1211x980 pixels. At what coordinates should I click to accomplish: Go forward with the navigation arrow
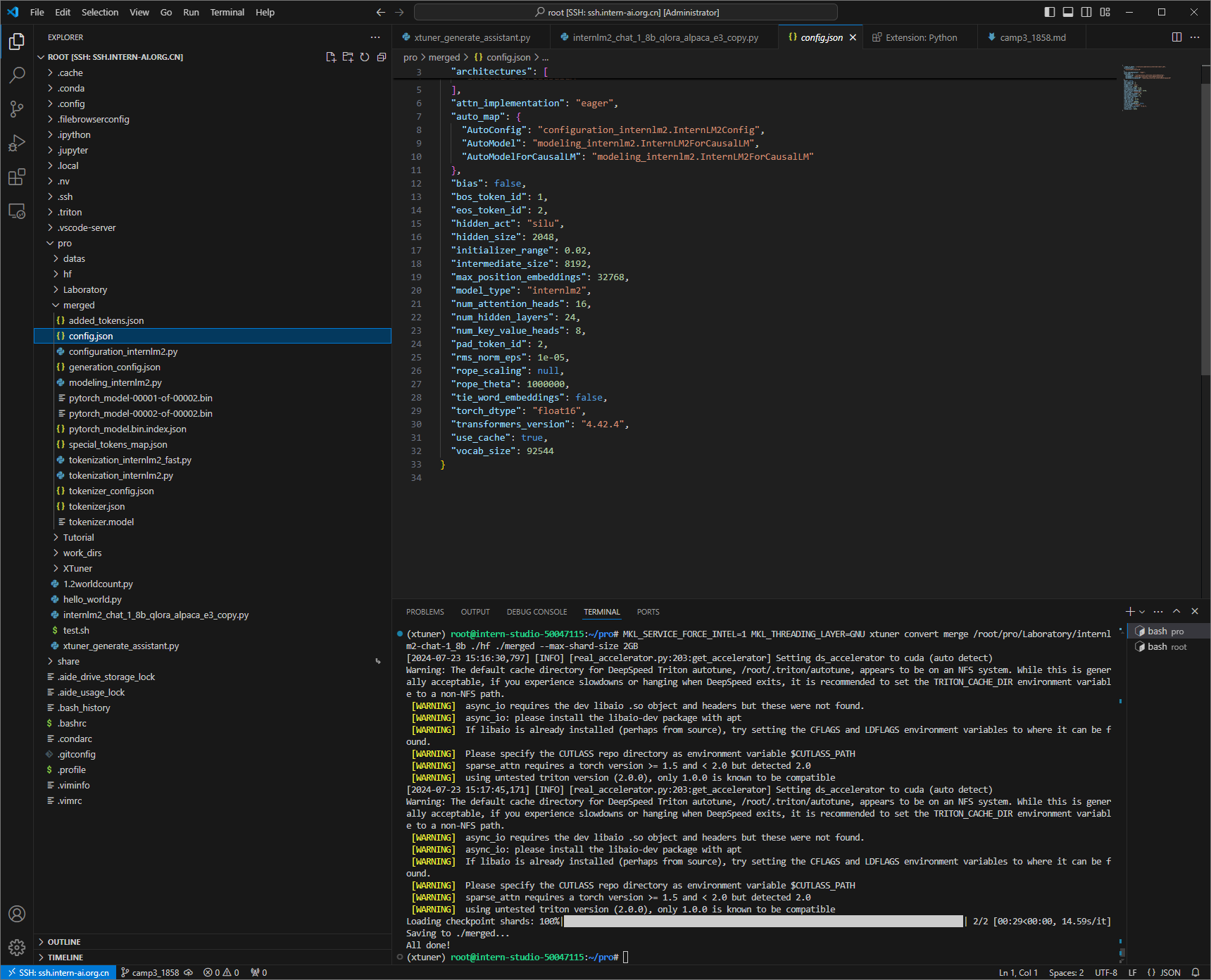(399, 12)
